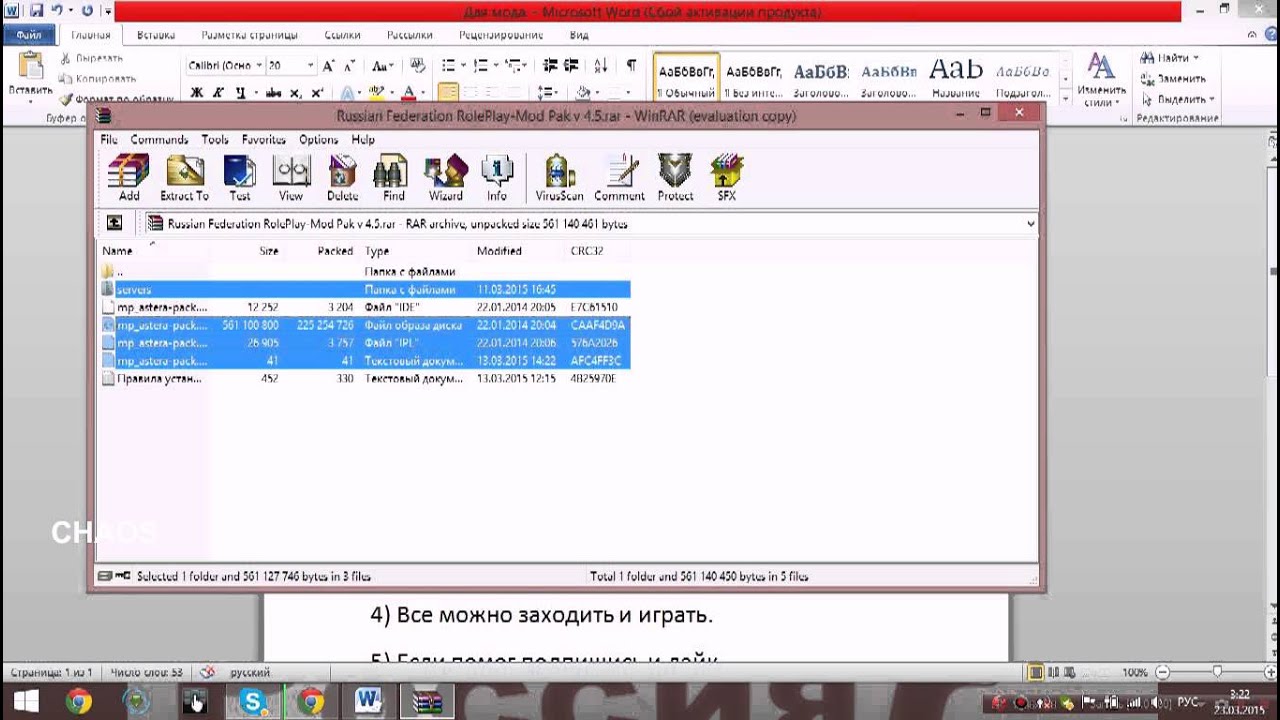Open the Выделить (Select) dropdown in Word
Image resolution: width=1280 pixels, height=720 pixels.
click(x=1212, y=100)
